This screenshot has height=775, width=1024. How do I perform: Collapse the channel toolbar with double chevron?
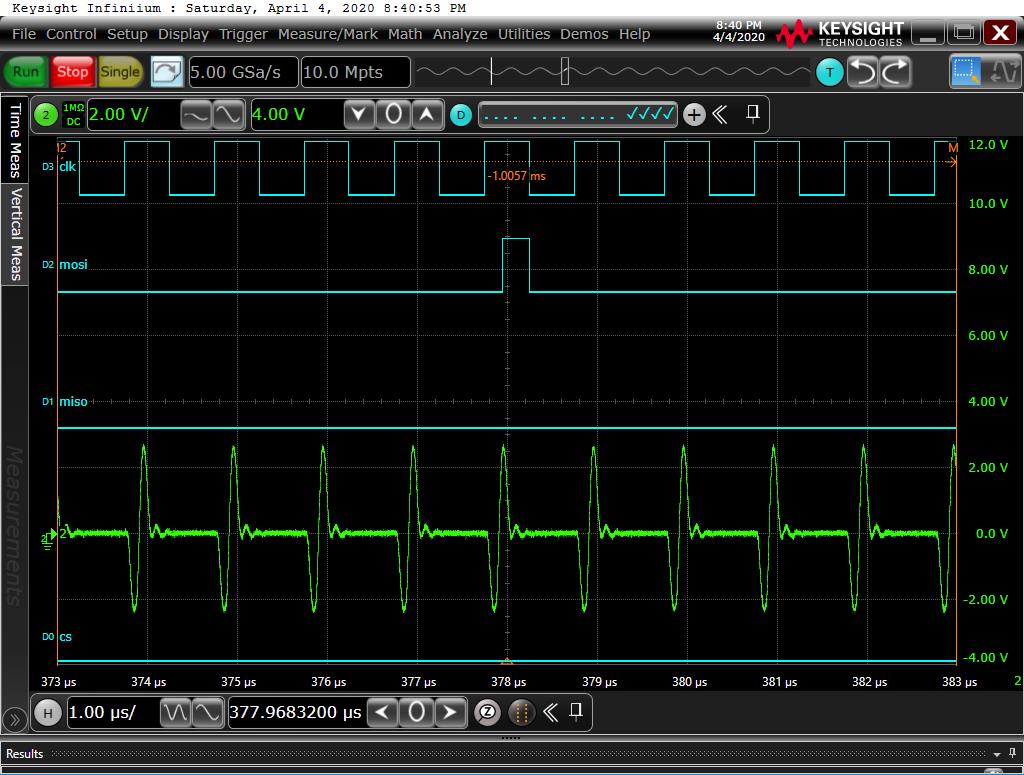click(x=720, y=115)
